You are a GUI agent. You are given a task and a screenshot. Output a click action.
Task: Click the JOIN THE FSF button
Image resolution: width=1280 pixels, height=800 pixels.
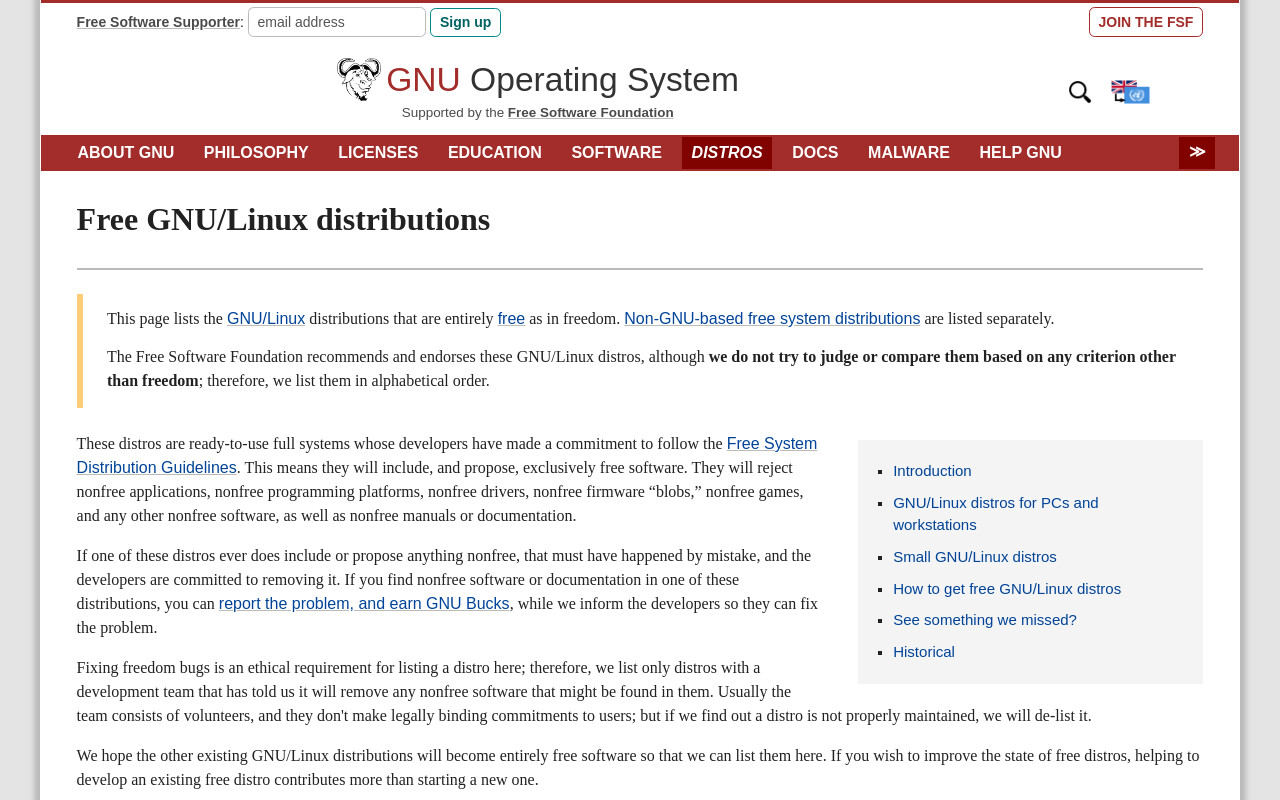click(1146, 22)
